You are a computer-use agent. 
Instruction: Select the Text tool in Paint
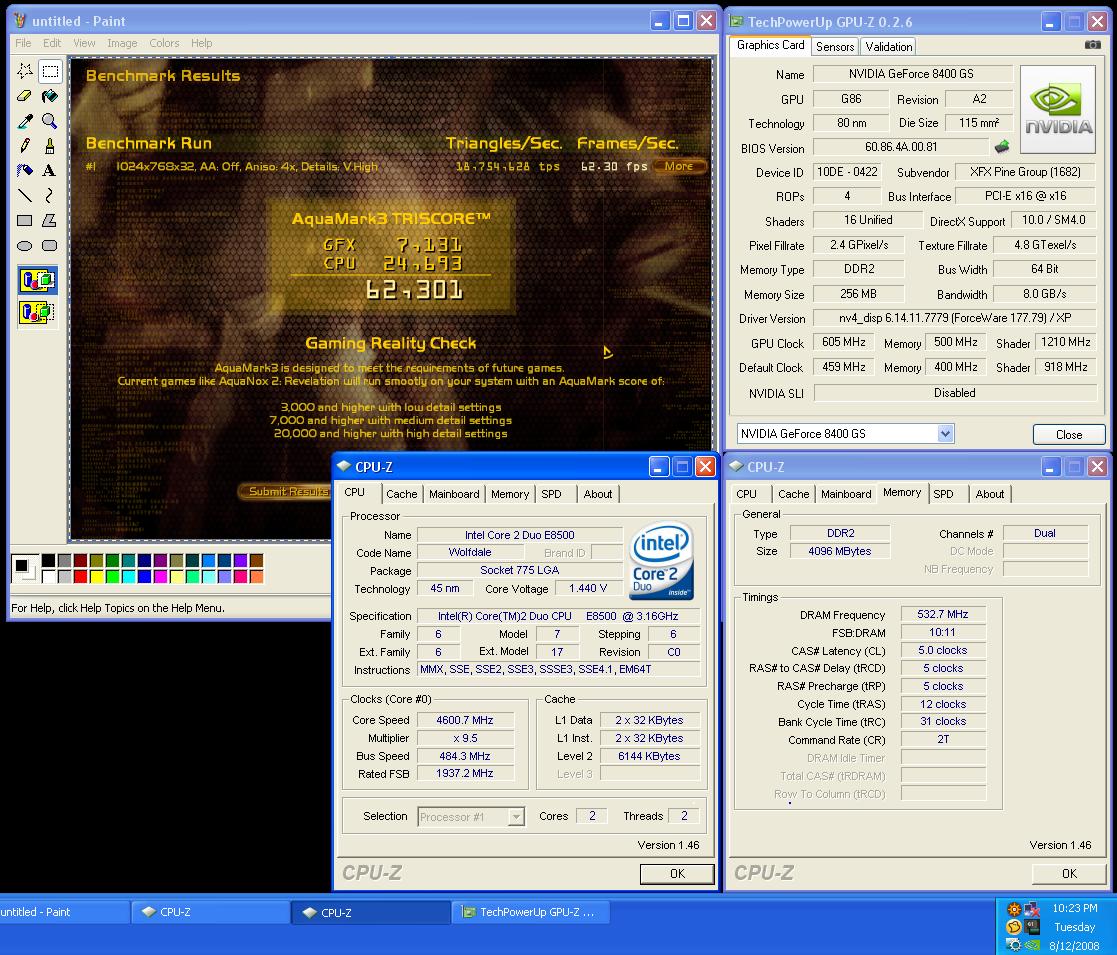click(50, 171)
